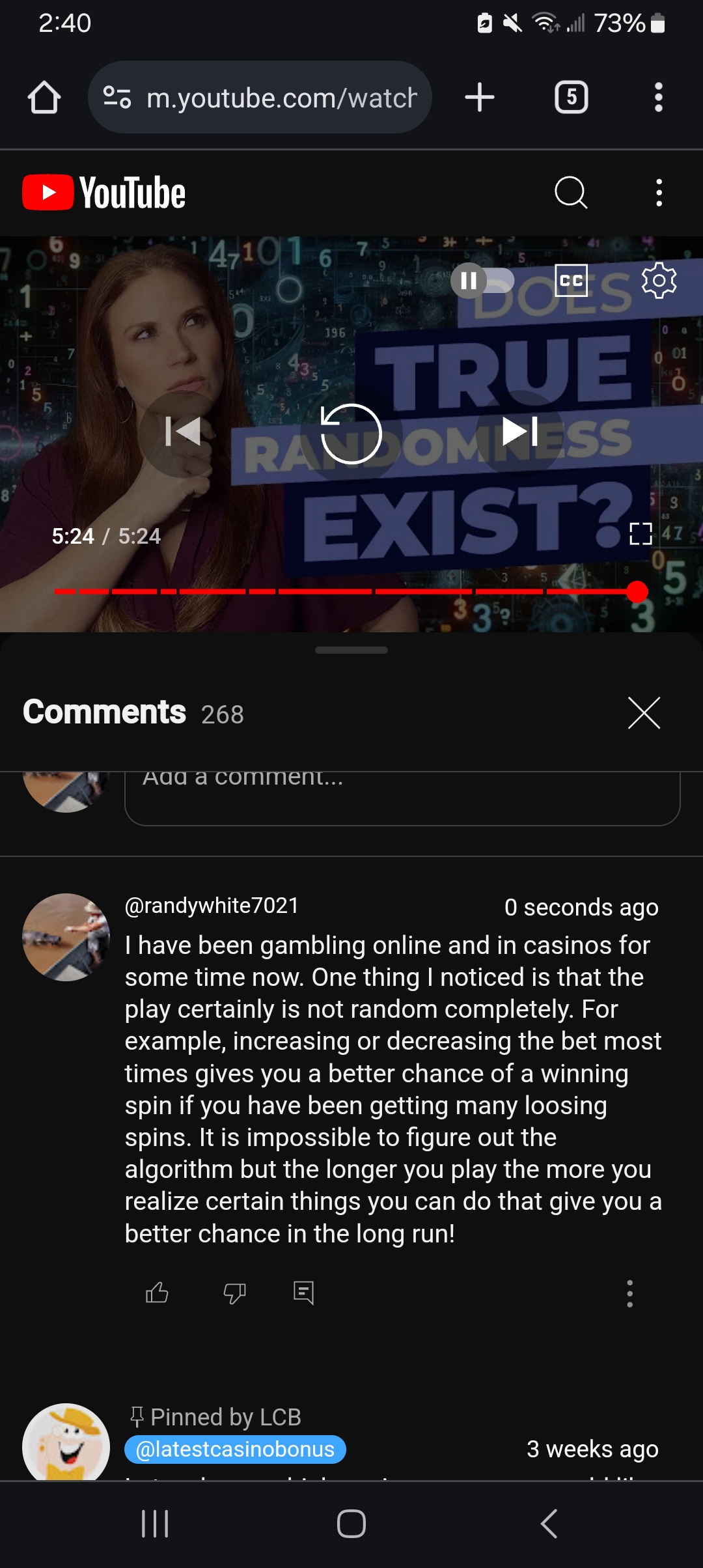Open YouTube more options menu
This screenshot has width=703, height=1568.
pos(659,193)
